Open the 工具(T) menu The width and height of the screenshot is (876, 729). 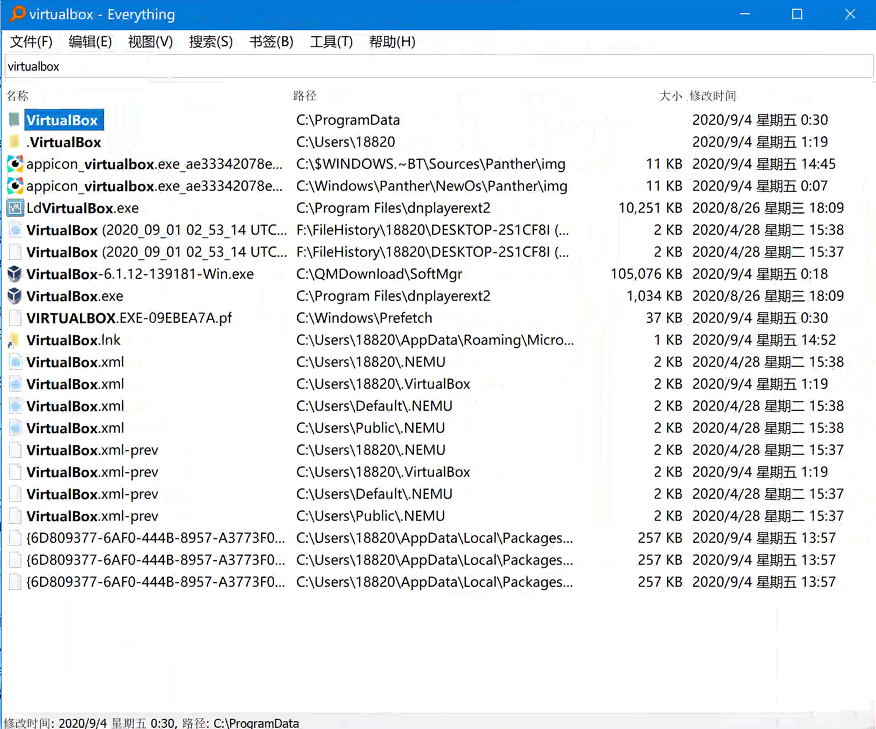332,42
